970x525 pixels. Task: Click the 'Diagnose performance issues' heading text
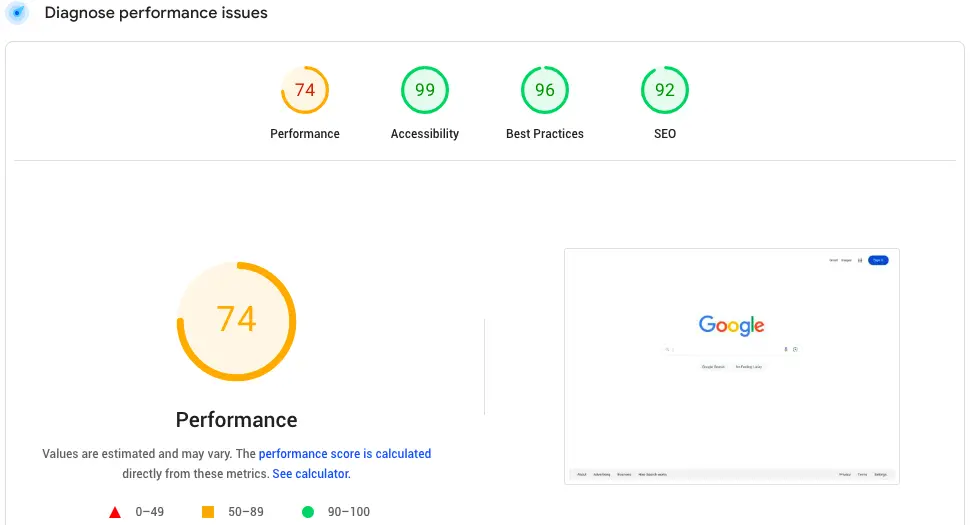tap(156, 14)
